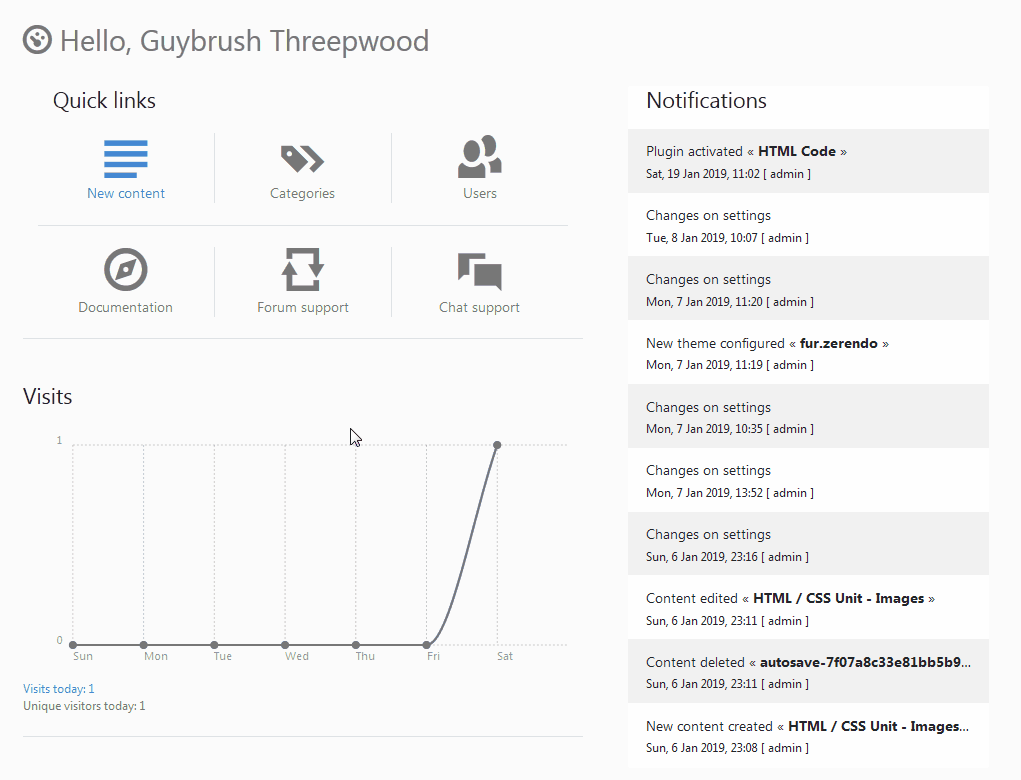Image resolution: width=1021 pixels, height=780 pixels.
Task: Click the Sat axis label
Action: pyautogui.click(x=505, y=656)
